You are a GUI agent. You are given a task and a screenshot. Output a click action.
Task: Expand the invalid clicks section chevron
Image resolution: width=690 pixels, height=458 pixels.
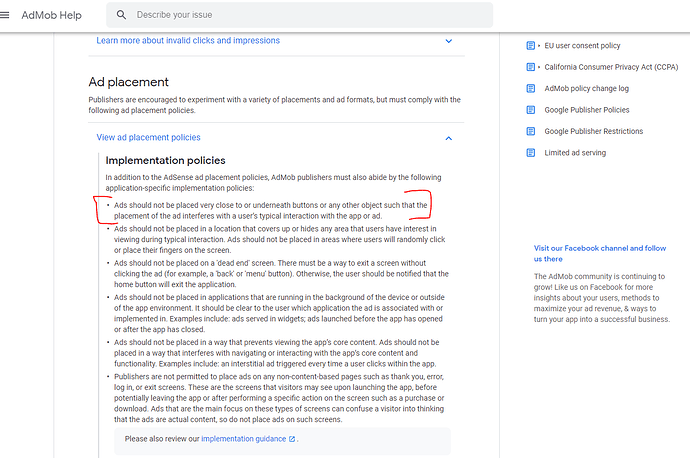click(x=448, y=41)
